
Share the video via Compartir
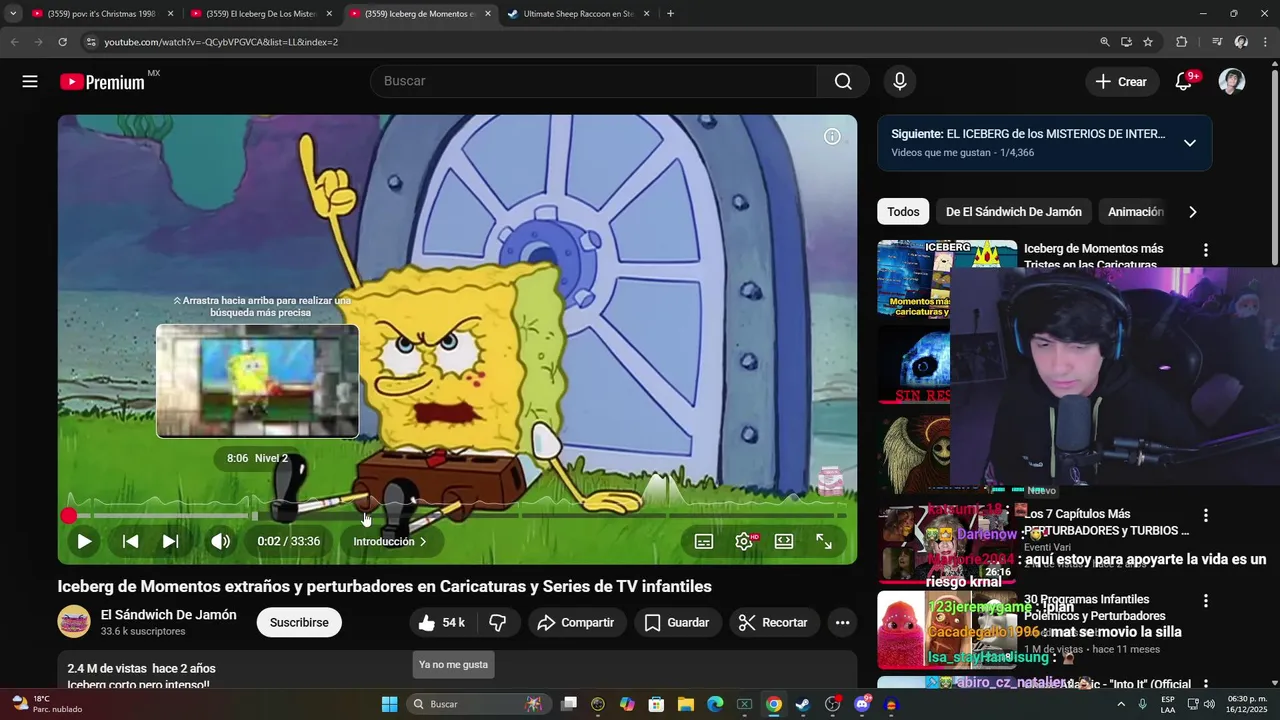[576, 623]
